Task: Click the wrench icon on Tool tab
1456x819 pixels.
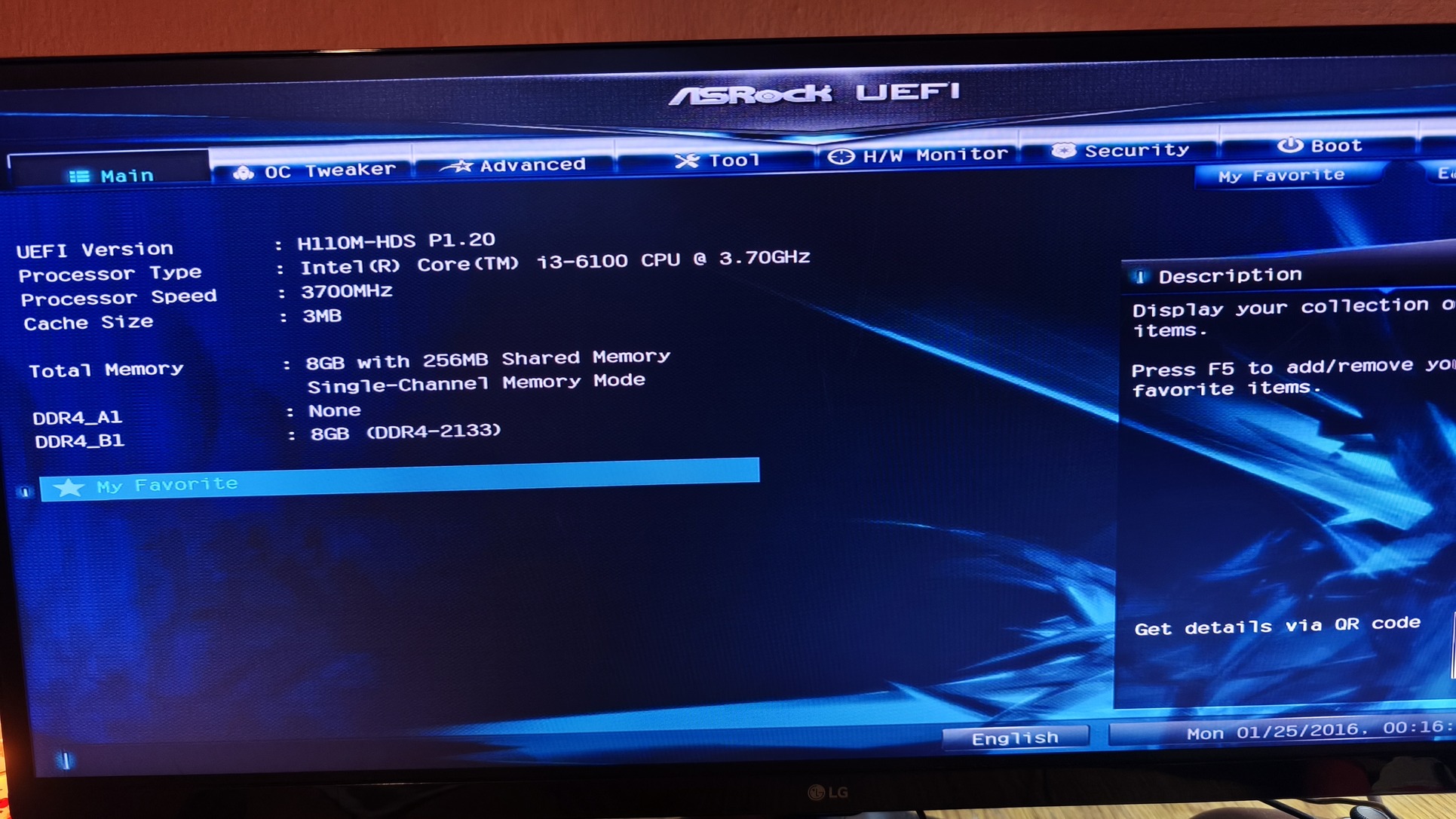Action: point(686,161)
